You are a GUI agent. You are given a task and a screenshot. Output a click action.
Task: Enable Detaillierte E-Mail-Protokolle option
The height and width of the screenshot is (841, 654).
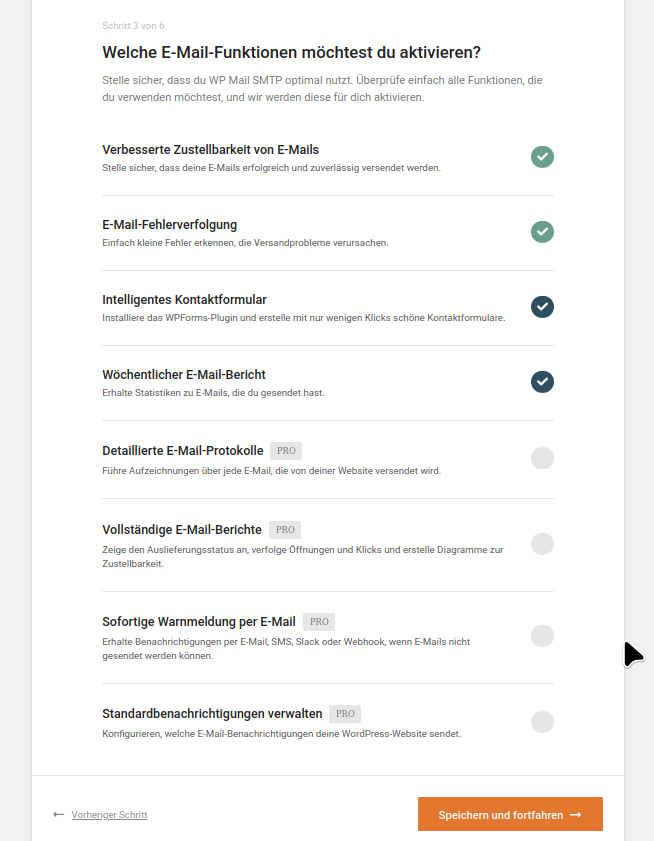click(542, 458)
